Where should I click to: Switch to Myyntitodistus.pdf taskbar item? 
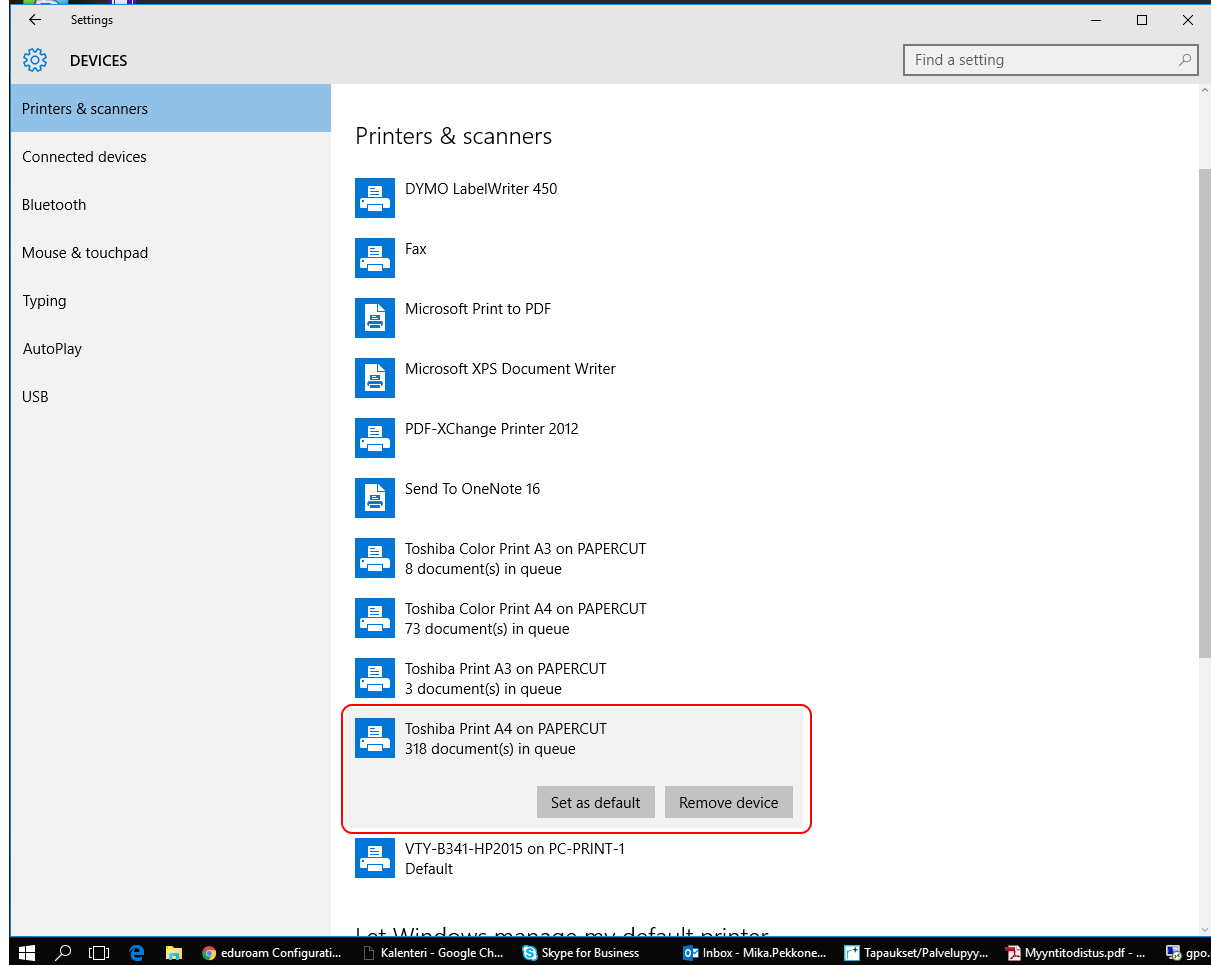coord(1077,953)
